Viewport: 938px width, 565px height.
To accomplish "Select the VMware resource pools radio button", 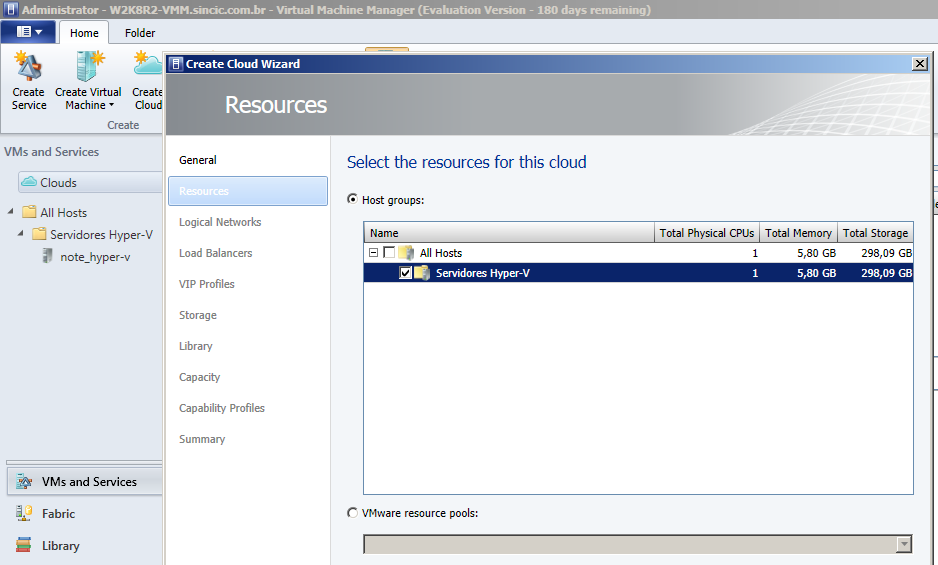I will point(352,513).
